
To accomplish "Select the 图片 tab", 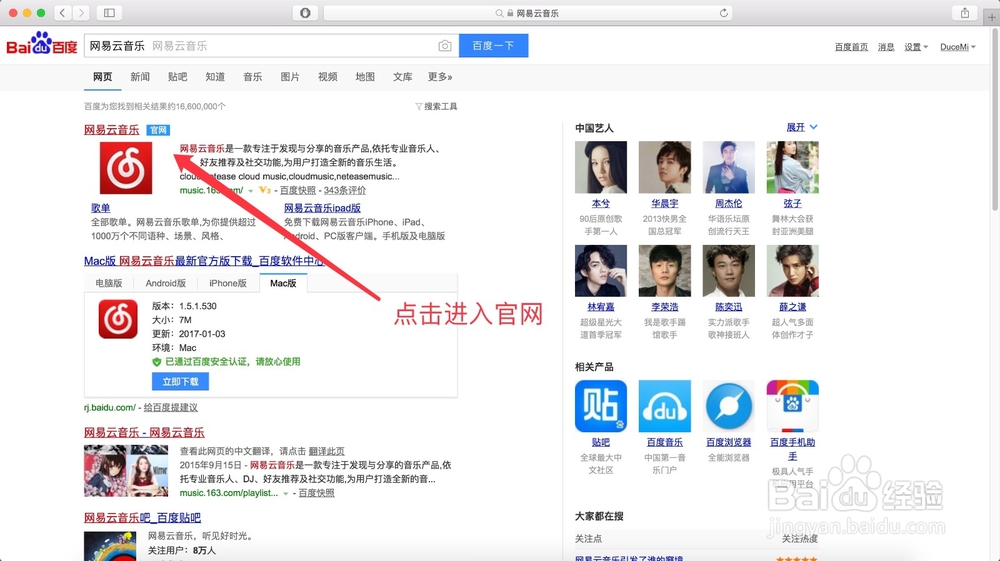I will pos(290,76).
